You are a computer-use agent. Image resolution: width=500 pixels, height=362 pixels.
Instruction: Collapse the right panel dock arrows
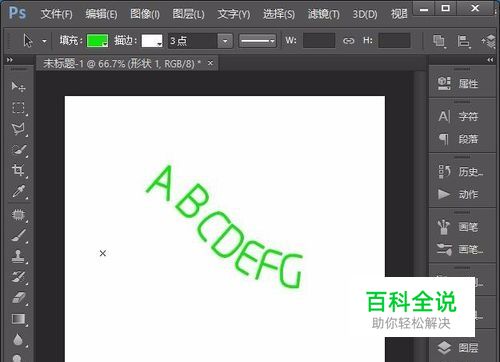(490, 60)
